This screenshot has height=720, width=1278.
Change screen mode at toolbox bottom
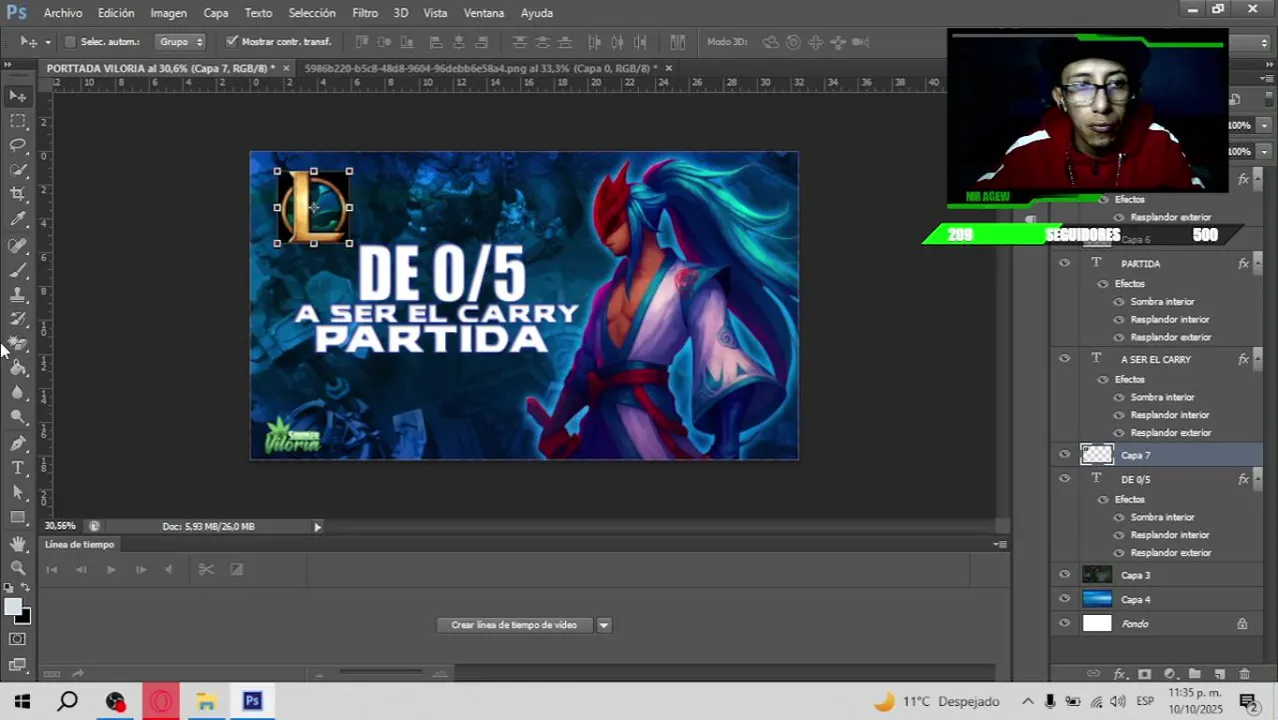click(x=18, y=664)
